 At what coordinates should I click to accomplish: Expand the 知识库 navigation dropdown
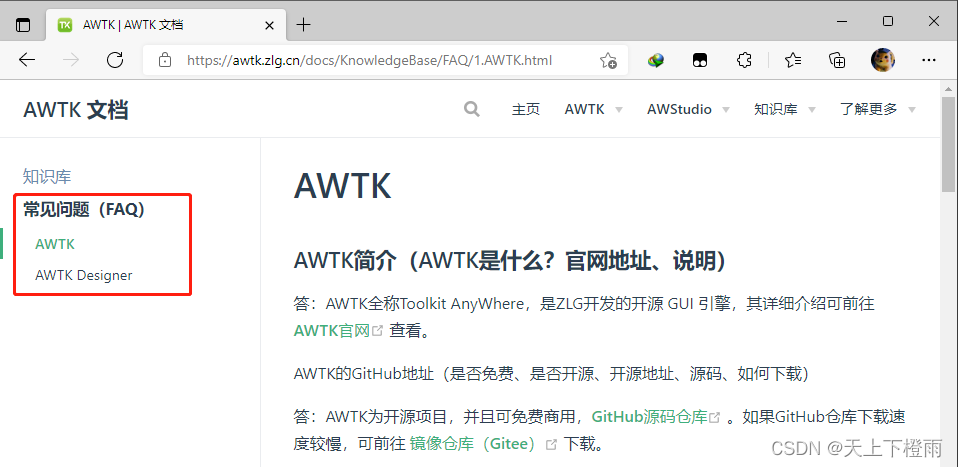784,109
